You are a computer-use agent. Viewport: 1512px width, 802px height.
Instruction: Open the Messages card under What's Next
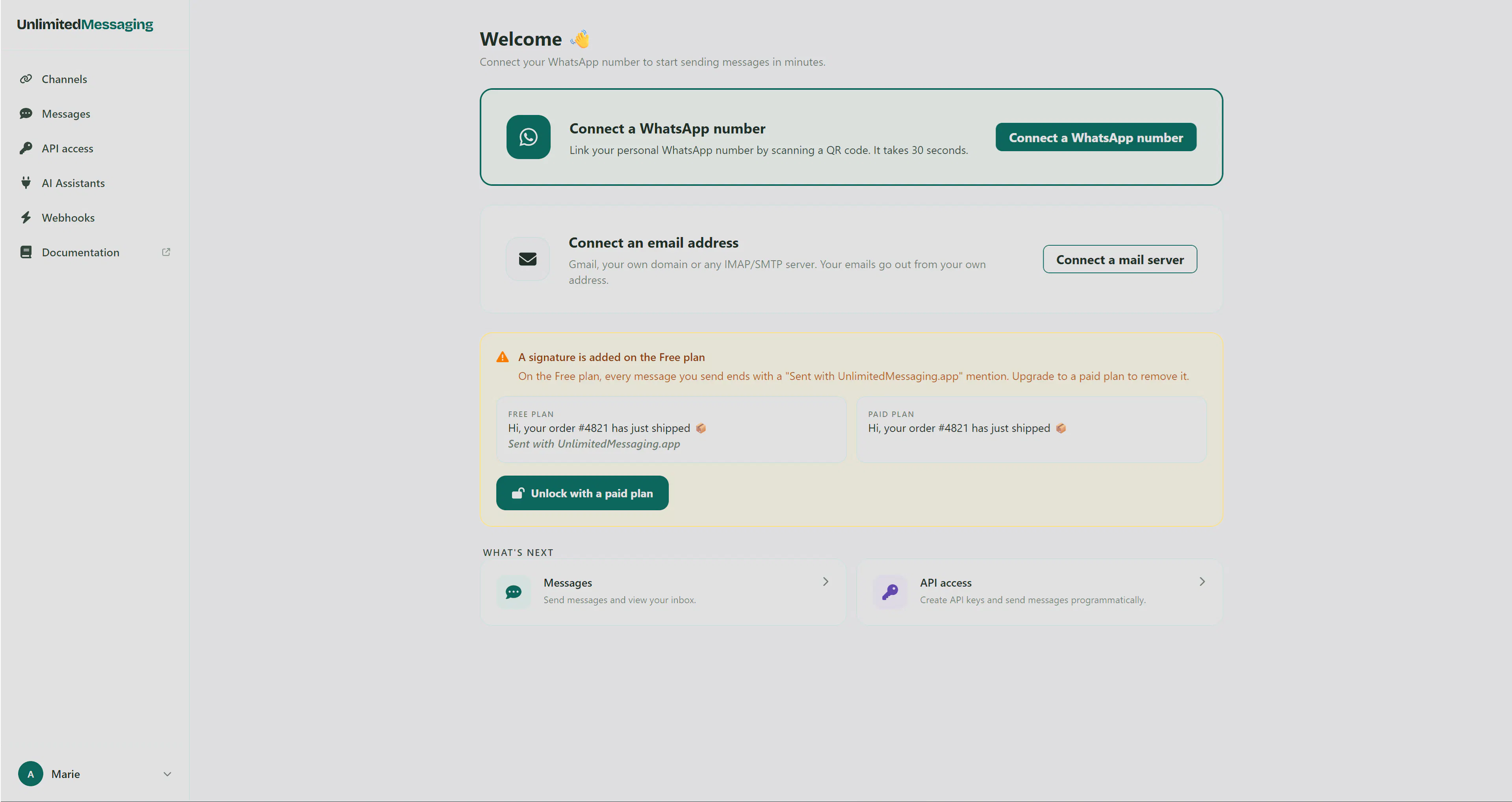coord(663,592)
